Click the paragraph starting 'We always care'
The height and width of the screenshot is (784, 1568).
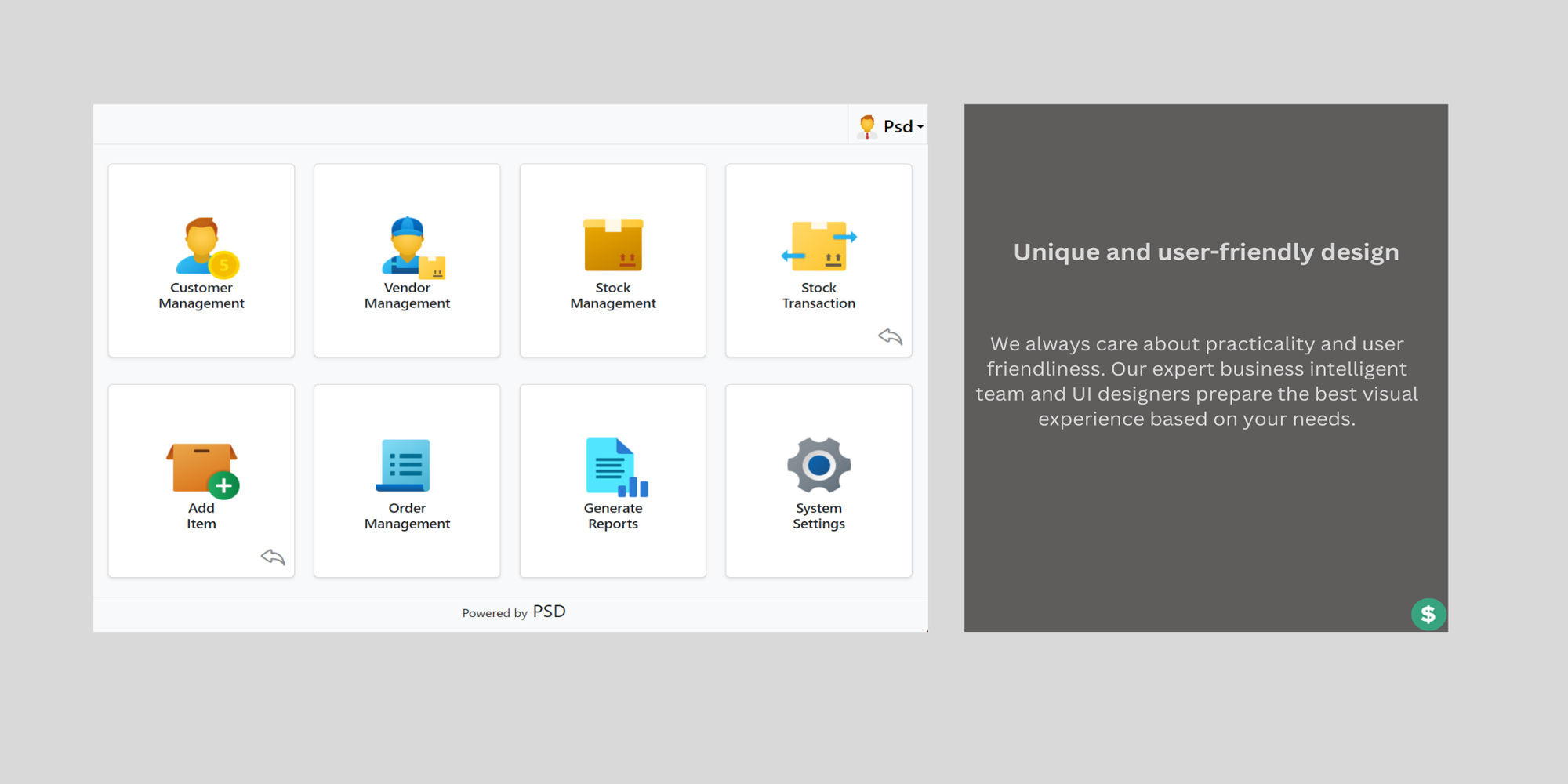(x=1197, y=381)
